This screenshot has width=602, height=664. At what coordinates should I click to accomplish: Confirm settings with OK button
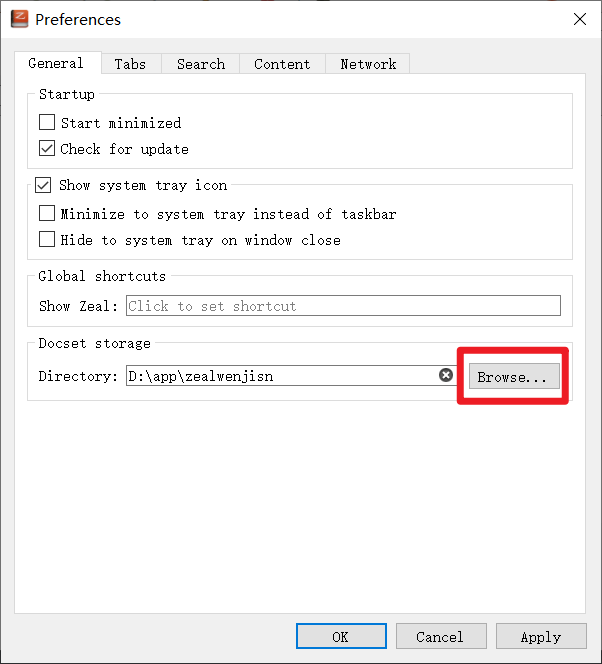tap(341, 636)
